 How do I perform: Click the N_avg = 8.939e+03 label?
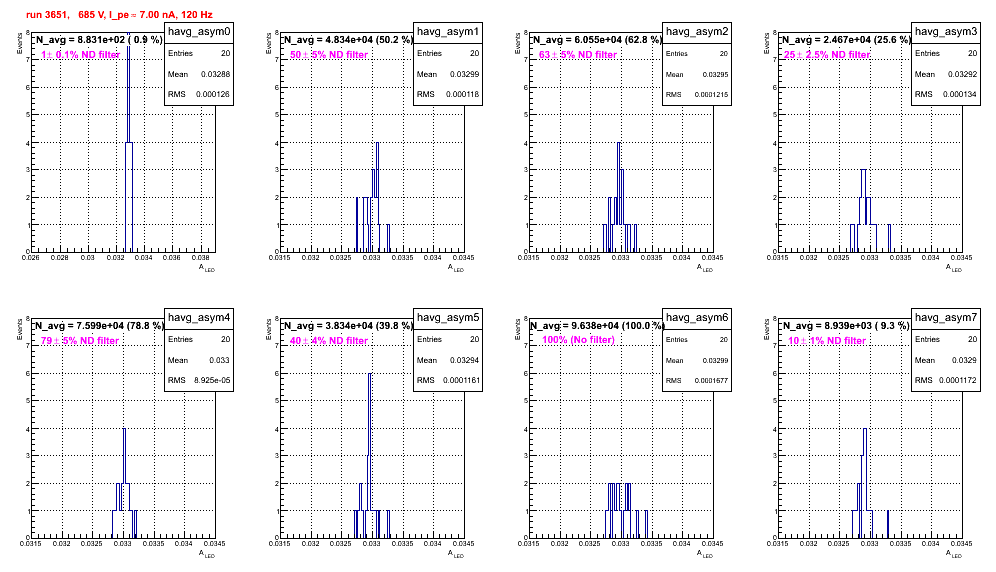[x=846, y=326]
